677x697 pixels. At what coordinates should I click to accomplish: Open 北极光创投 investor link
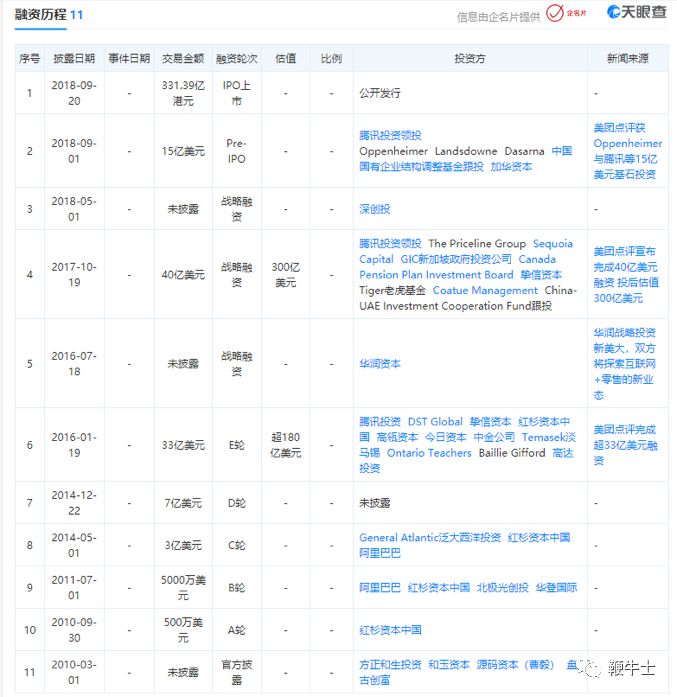click(x=503, y=588)
